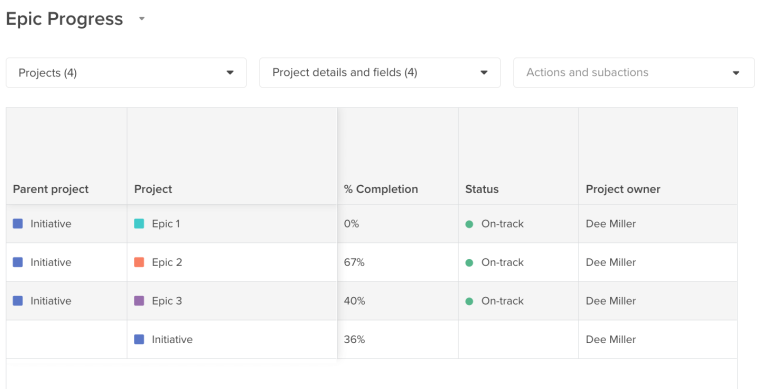Open the Epic 1 project

pos(166,224)
